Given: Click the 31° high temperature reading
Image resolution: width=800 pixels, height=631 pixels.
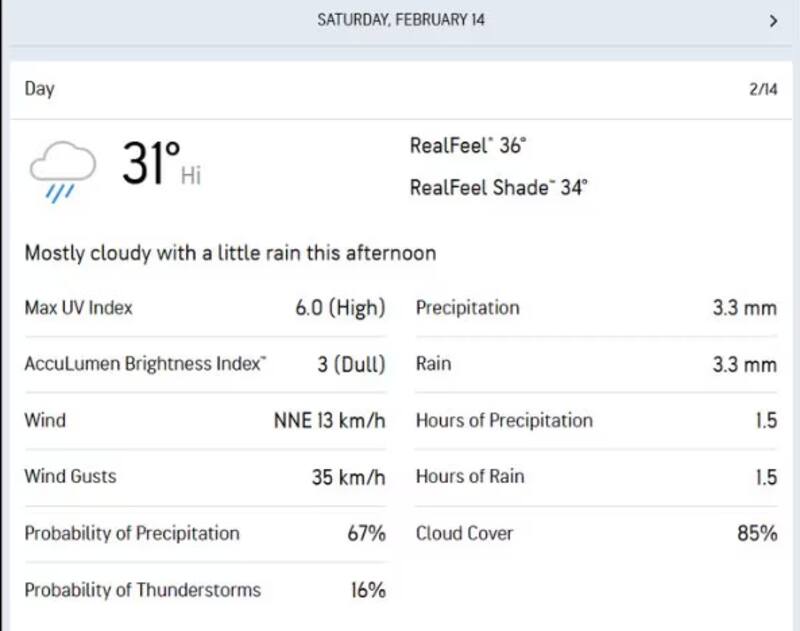Looking at the screenshot, I should point(152,164).
